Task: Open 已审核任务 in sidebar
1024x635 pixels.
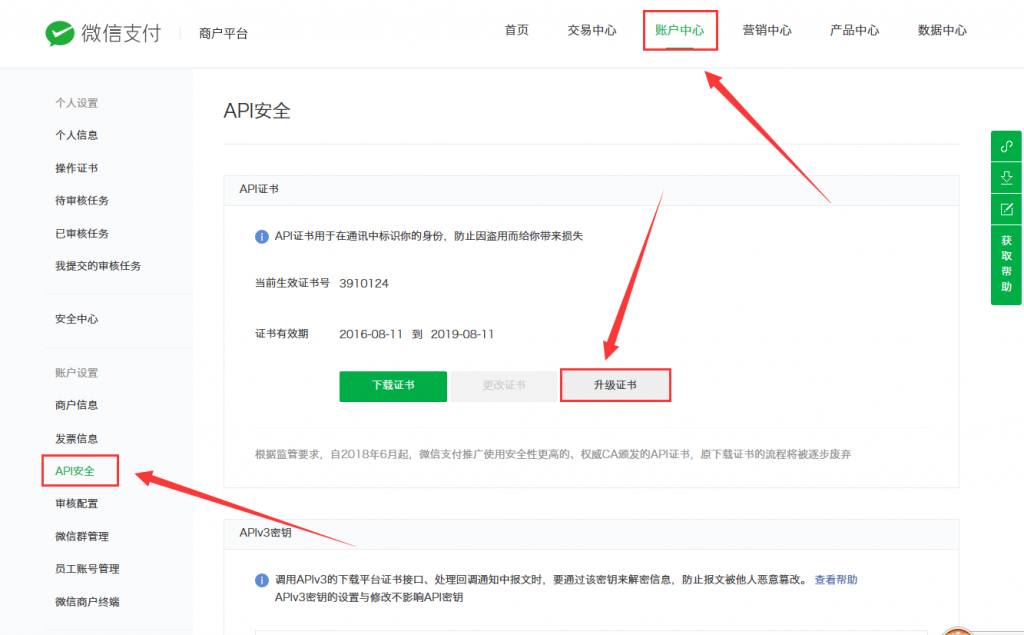Action: click(x=82, y=233)
